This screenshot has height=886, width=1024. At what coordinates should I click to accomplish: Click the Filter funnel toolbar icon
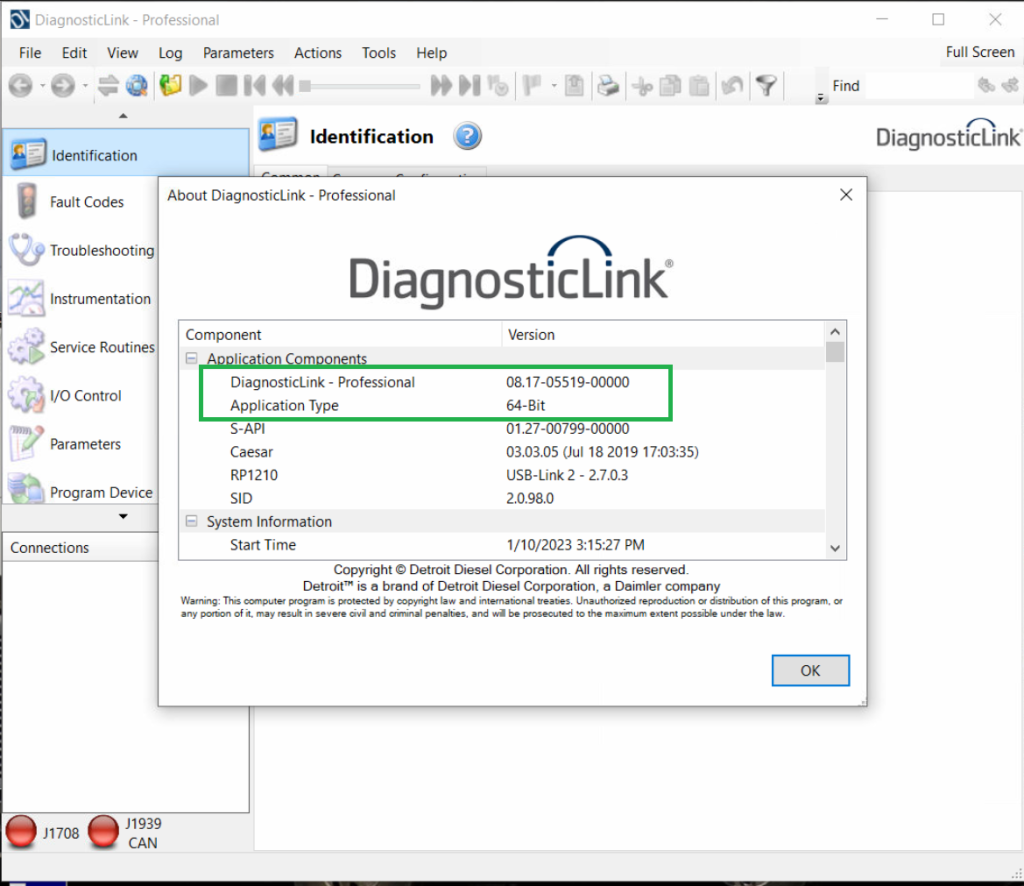(767, 86)
